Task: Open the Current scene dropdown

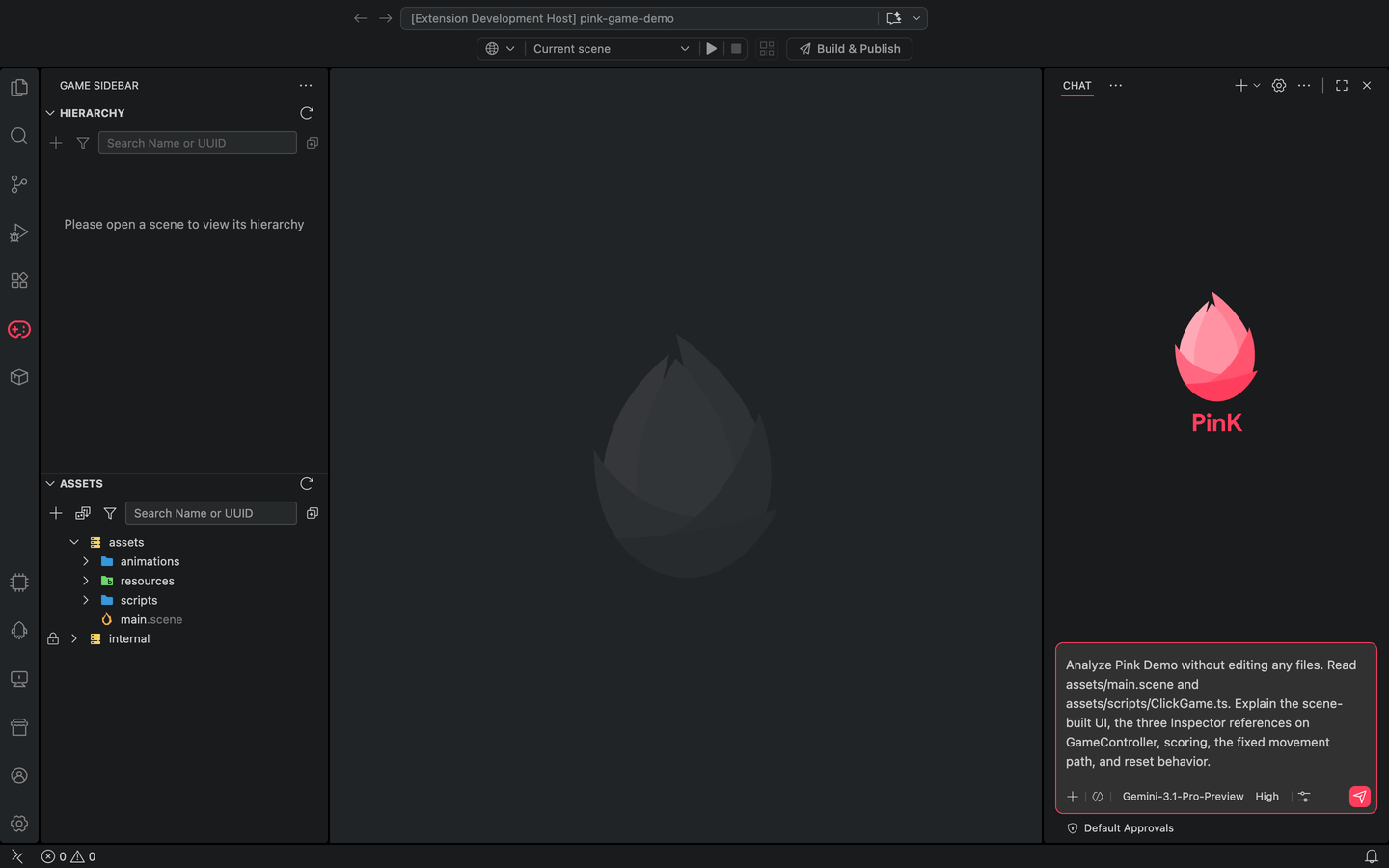Action: tap(612, 49)
